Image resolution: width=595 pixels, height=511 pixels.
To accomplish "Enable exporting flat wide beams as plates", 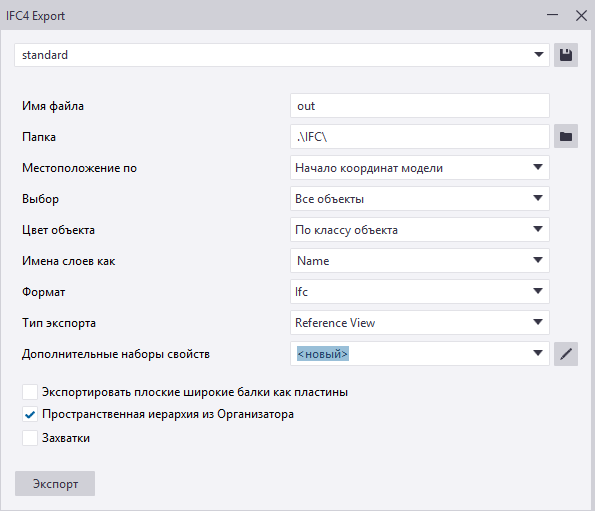I will (30, 392).
